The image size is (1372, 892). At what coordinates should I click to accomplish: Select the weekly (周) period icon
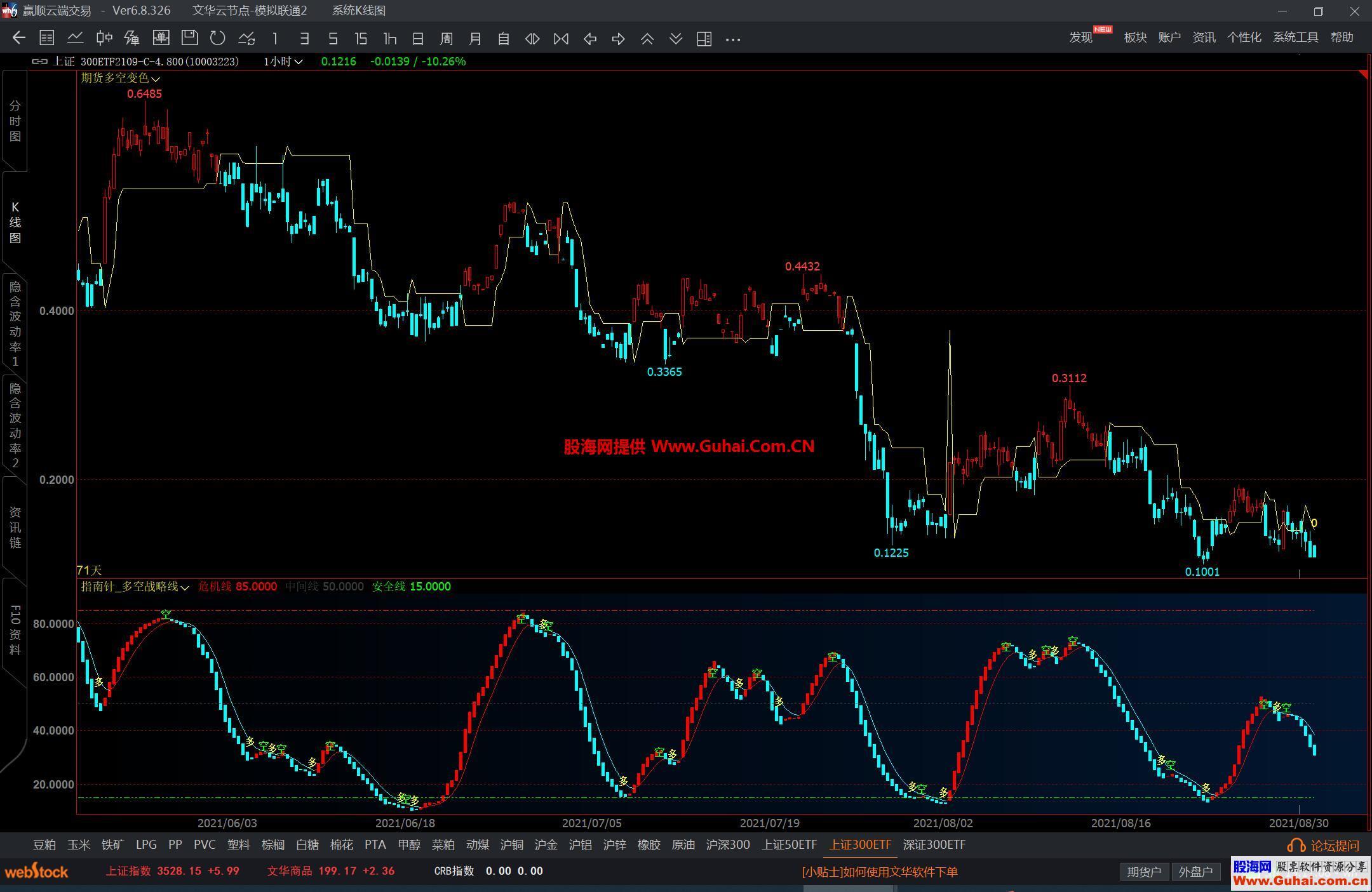point(447,39)
